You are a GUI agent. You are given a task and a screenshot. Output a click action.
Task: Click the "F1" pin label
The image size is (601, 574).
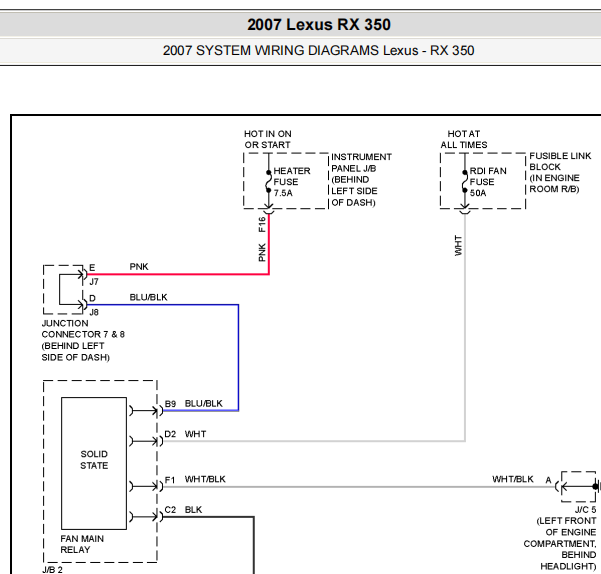170,480
